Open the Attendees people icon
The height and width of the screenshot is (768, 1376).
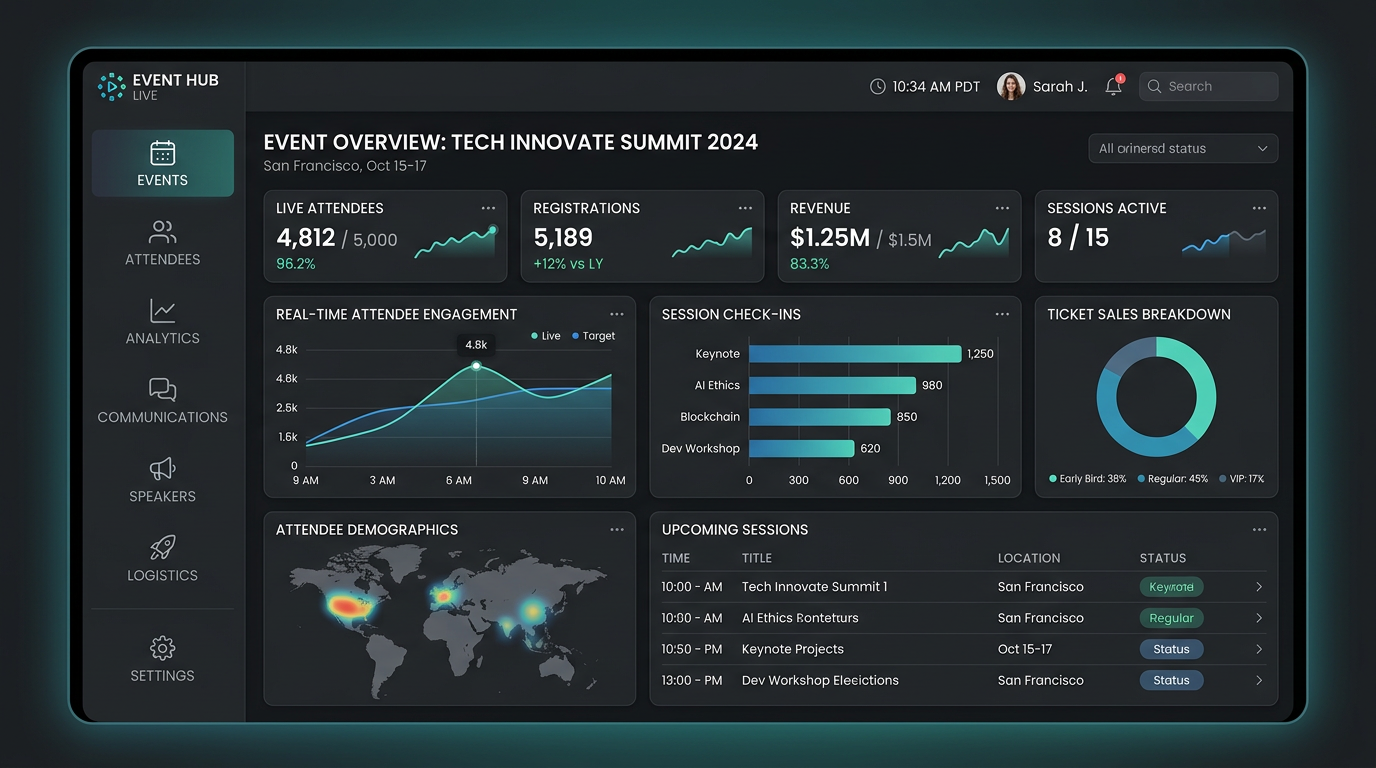162,232
